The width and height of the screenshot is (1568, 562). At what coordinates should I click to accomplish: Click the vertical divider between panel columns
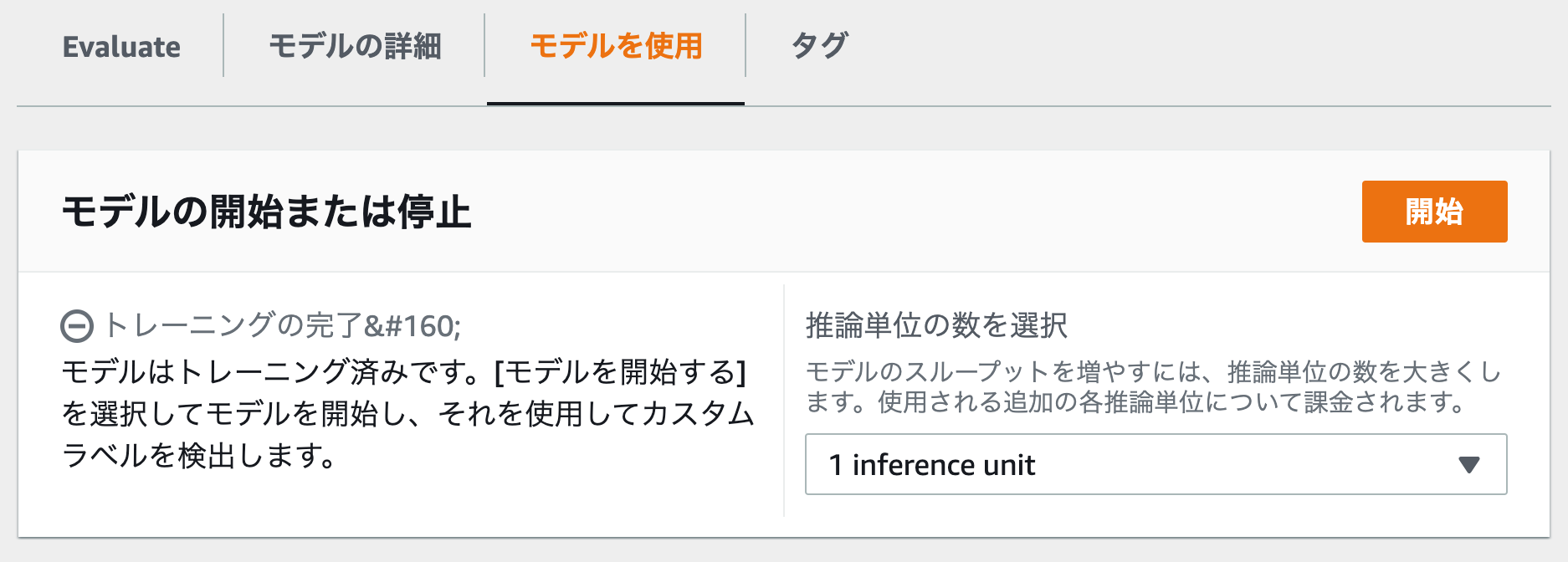click(784, 401)
